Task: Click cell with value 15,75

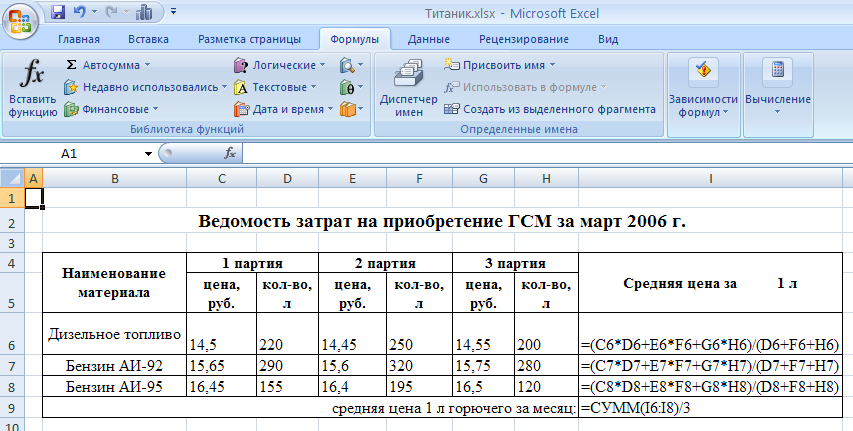Action: pyautogui.click(x=483, y=365)
